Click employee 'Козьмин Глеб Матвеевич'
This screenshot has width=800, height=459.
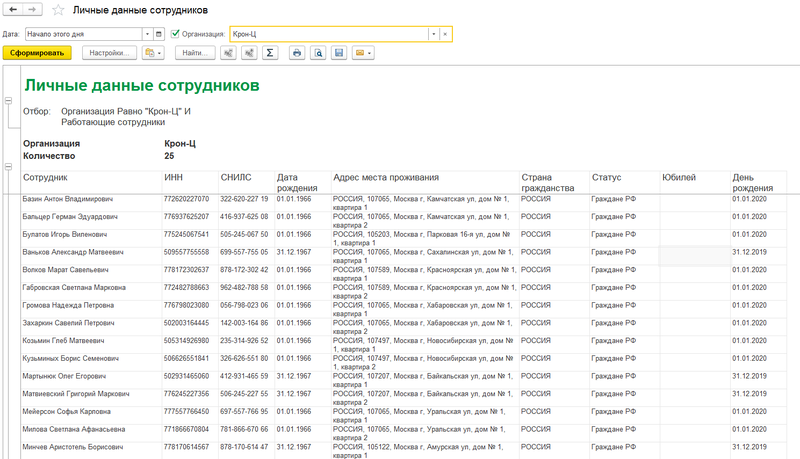point(63,341)
